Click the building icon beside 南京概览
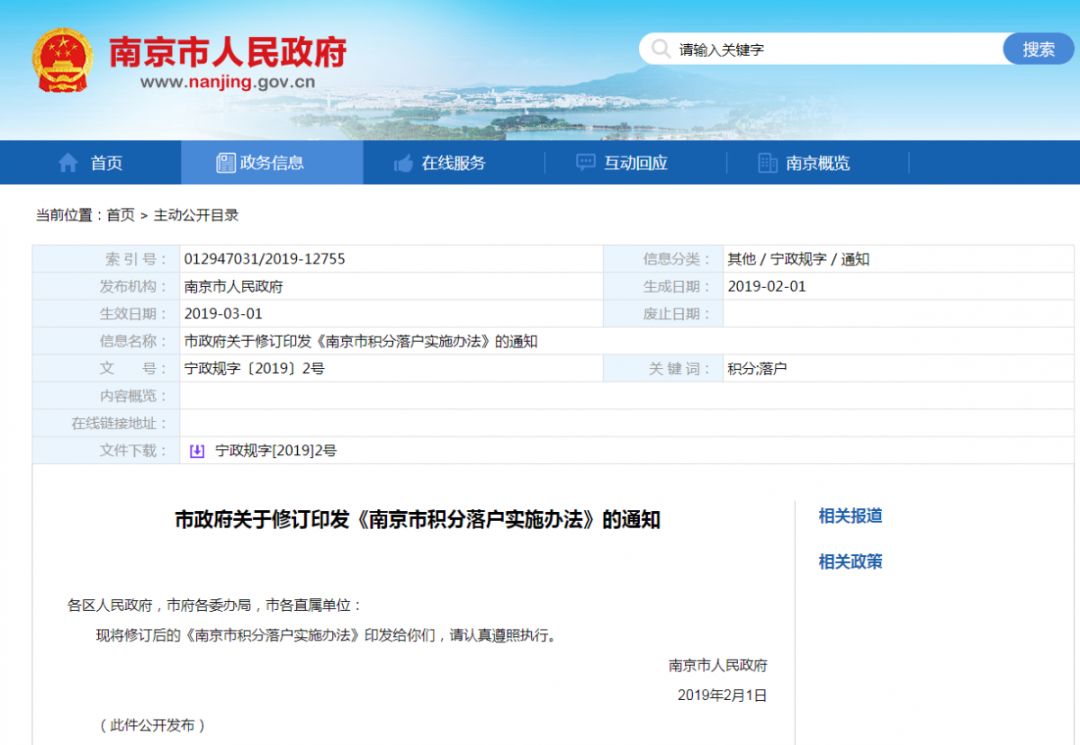This screenshot has height=745, width=1080. pyautogui.click(x=767, y=163)
